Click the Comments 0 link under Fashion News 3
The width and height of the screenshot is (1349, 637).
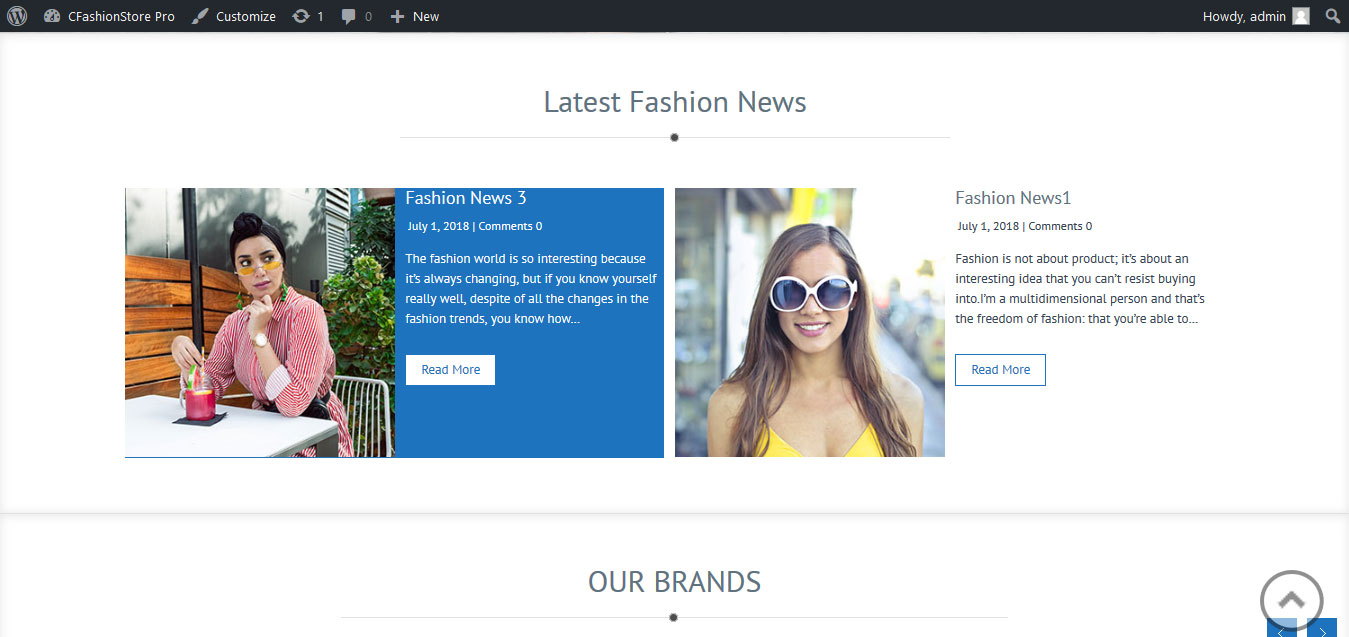coord(511,226)
